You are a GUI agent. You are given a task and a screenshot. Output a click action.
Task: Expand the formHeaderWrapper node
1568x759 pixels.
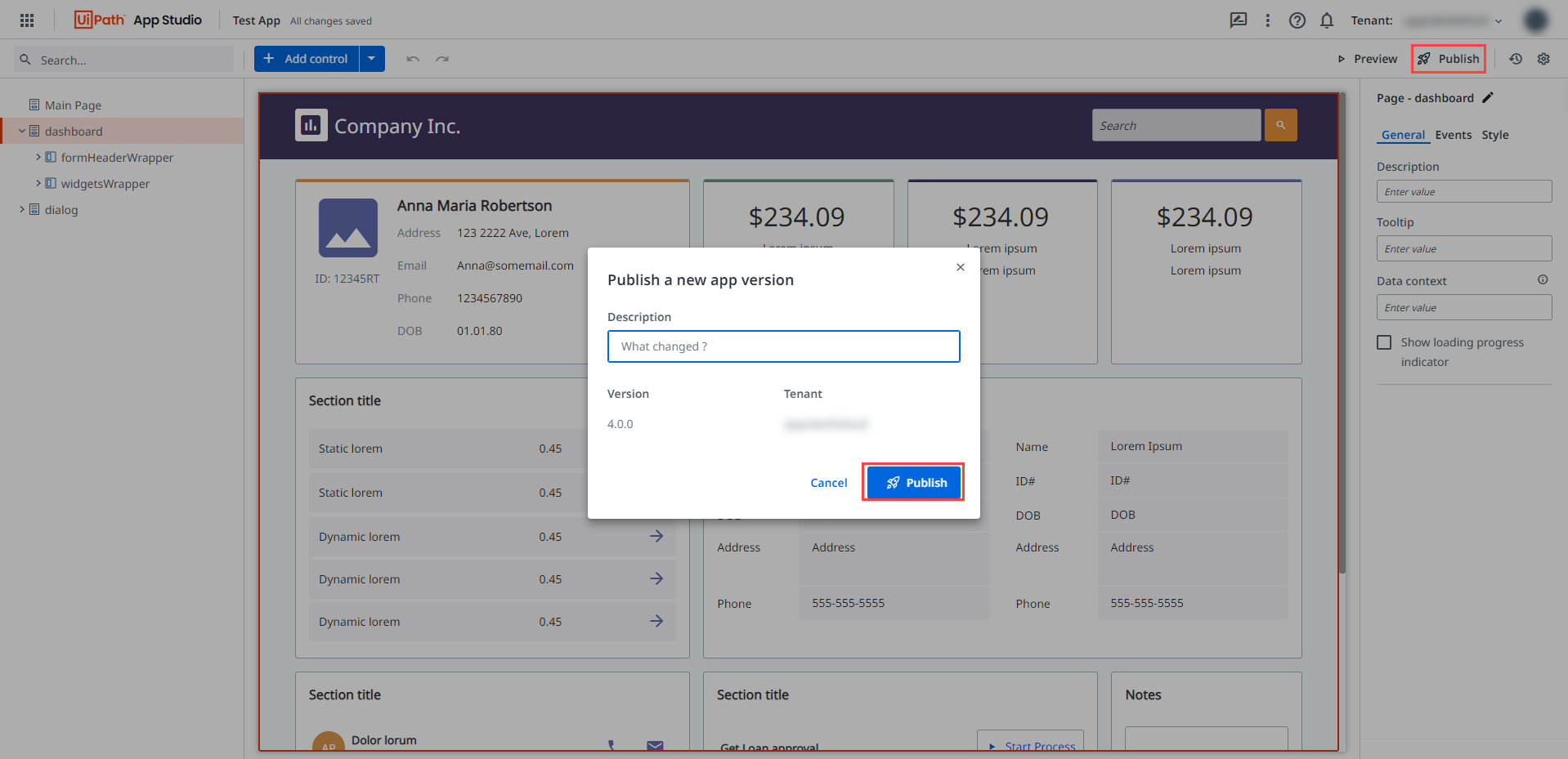(38, 157)
